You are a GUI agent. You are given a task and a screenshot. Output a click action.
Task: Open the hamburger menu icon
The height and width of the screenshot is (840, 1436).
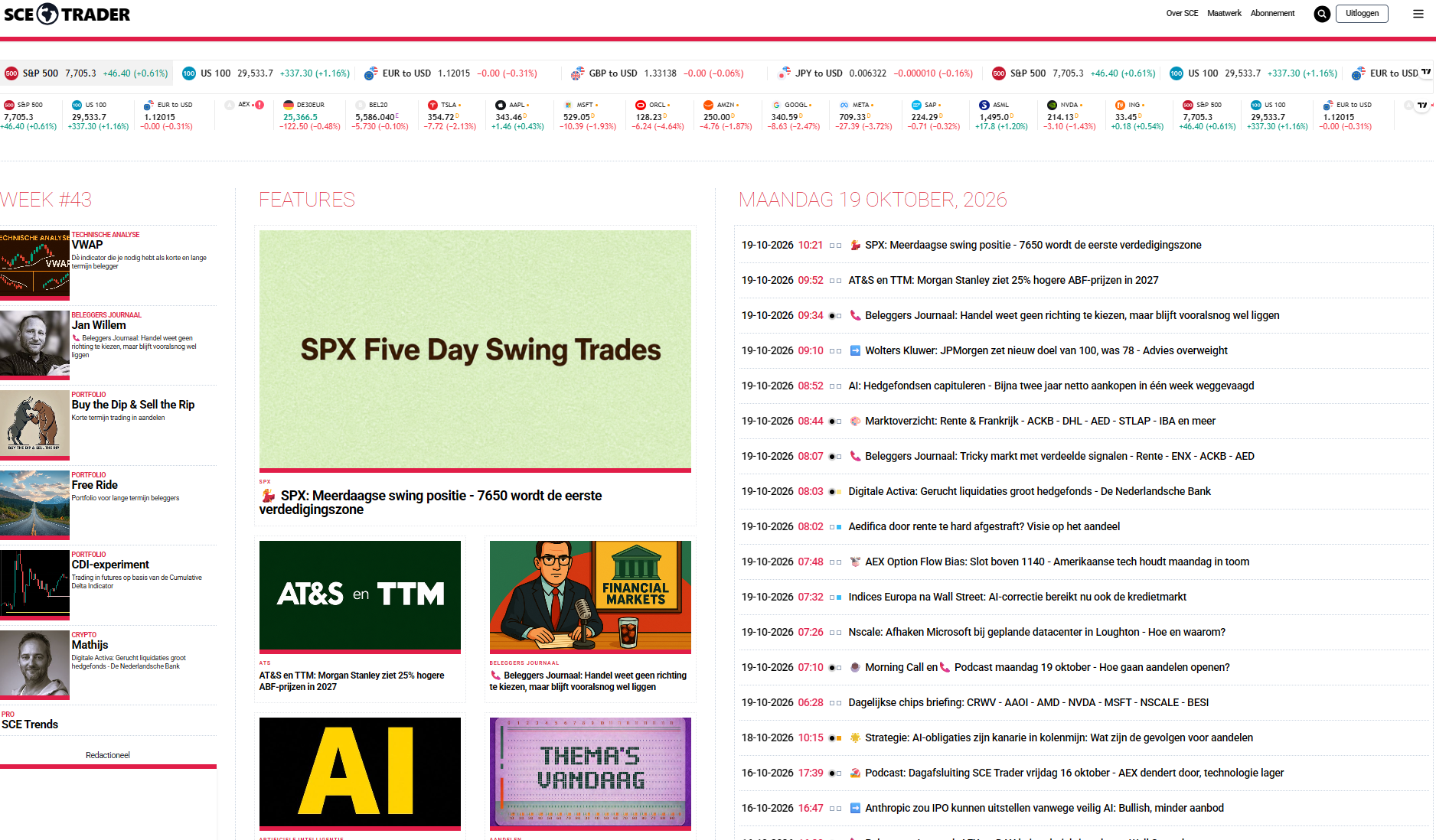[x=1418, y=14]
